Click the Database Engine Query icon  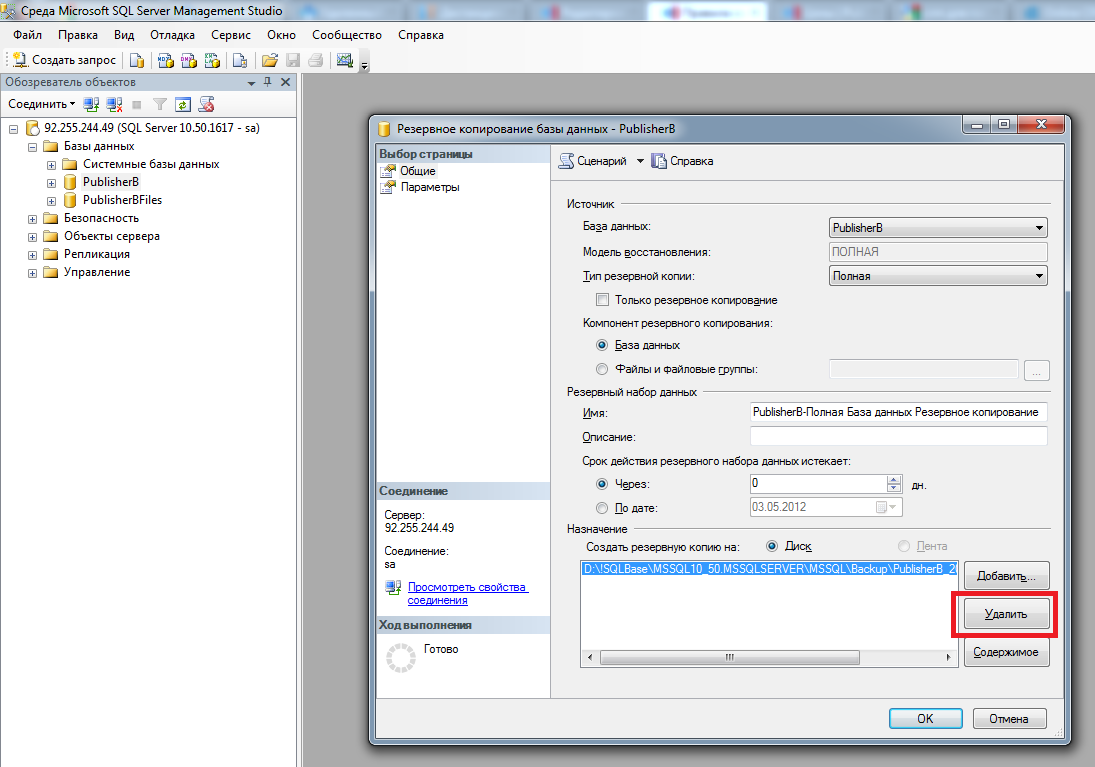coord(137,61)
